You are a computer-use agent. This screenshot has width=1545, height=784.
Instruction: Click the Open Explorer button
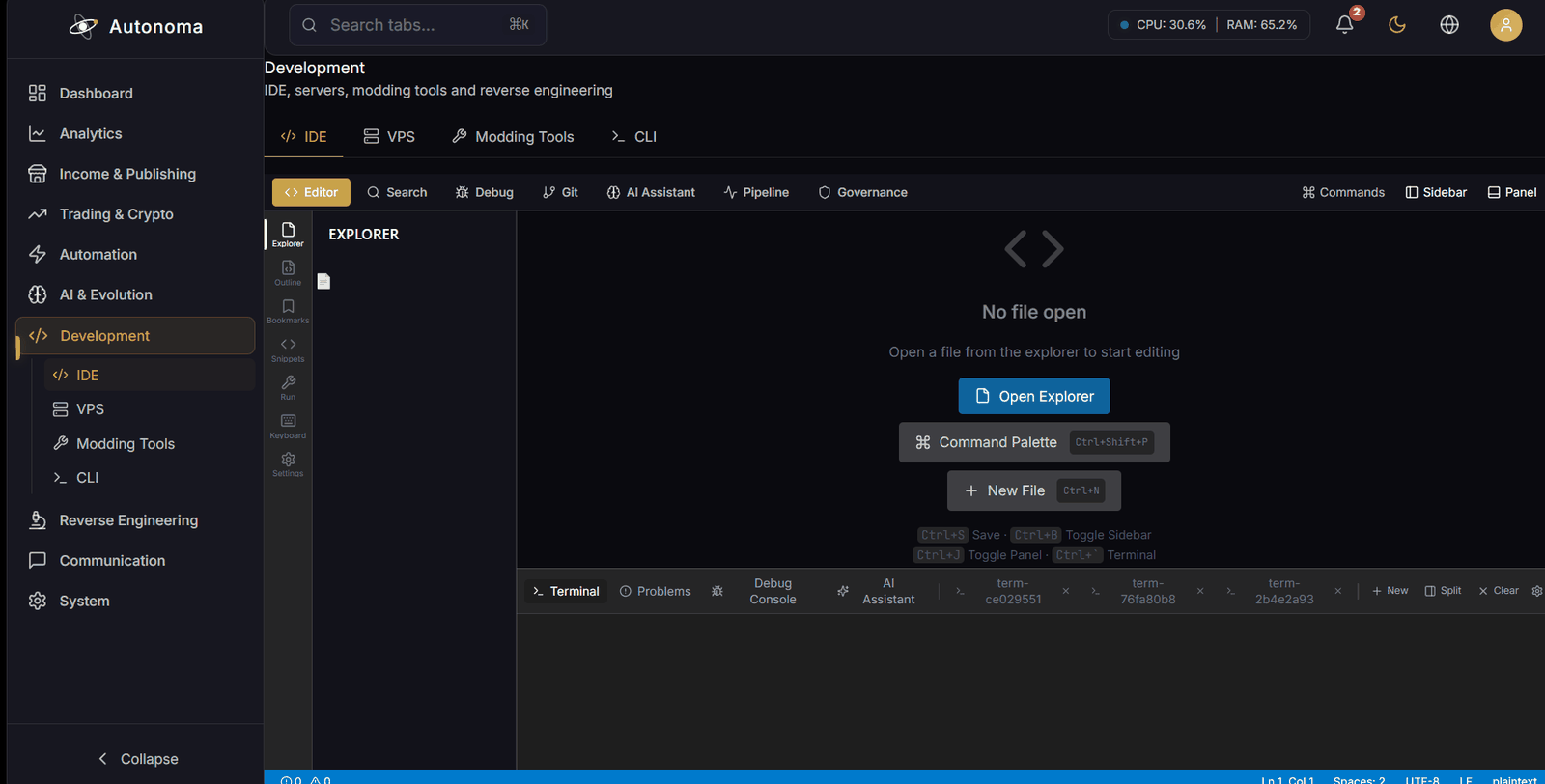pos(1034,396)
